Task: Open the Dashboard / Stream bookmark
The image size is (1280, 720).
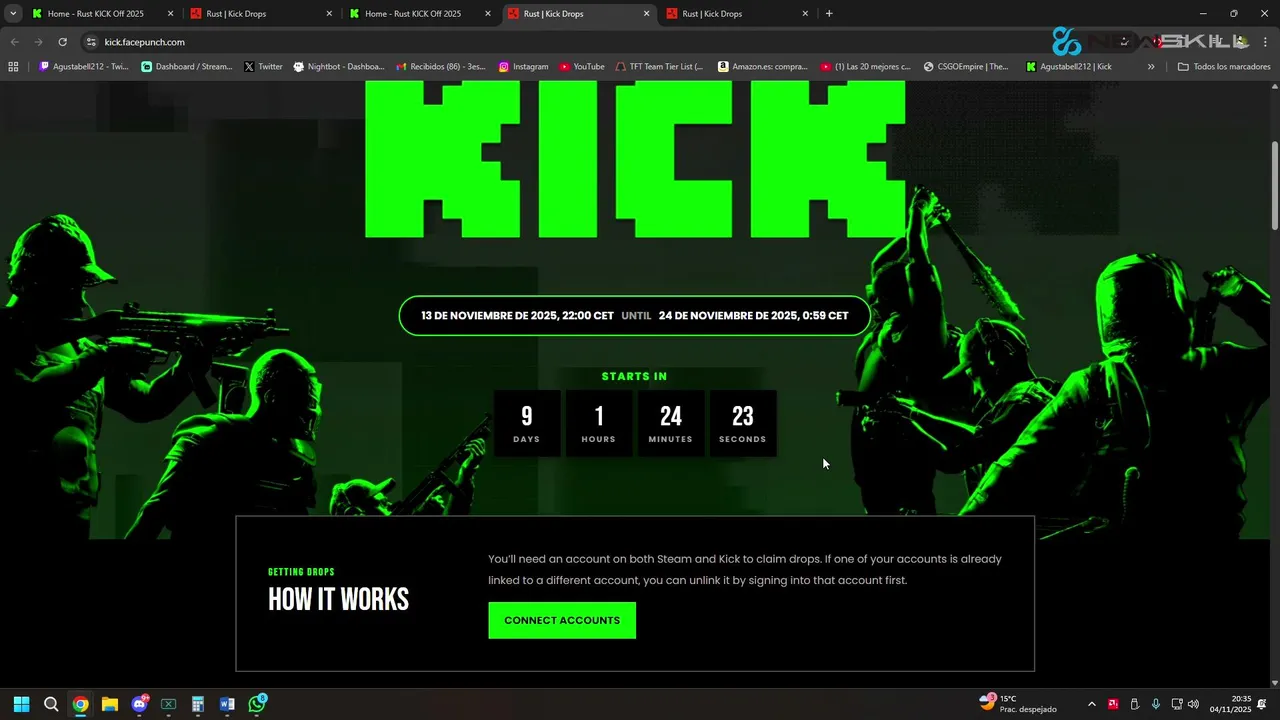Action: [187, 67]
